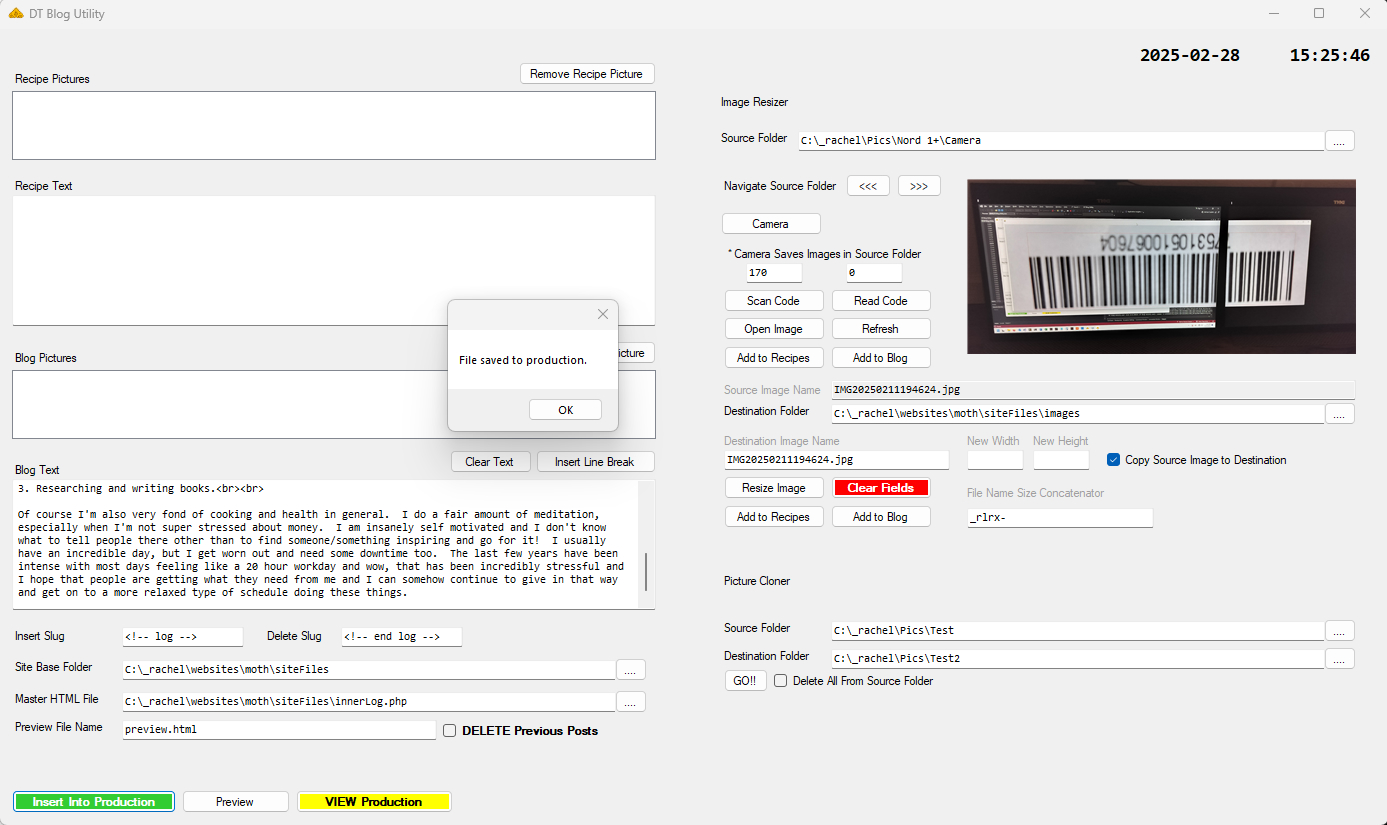
Task: Browse for Image Resizer Source Folder
Action: click(1340, 141)
